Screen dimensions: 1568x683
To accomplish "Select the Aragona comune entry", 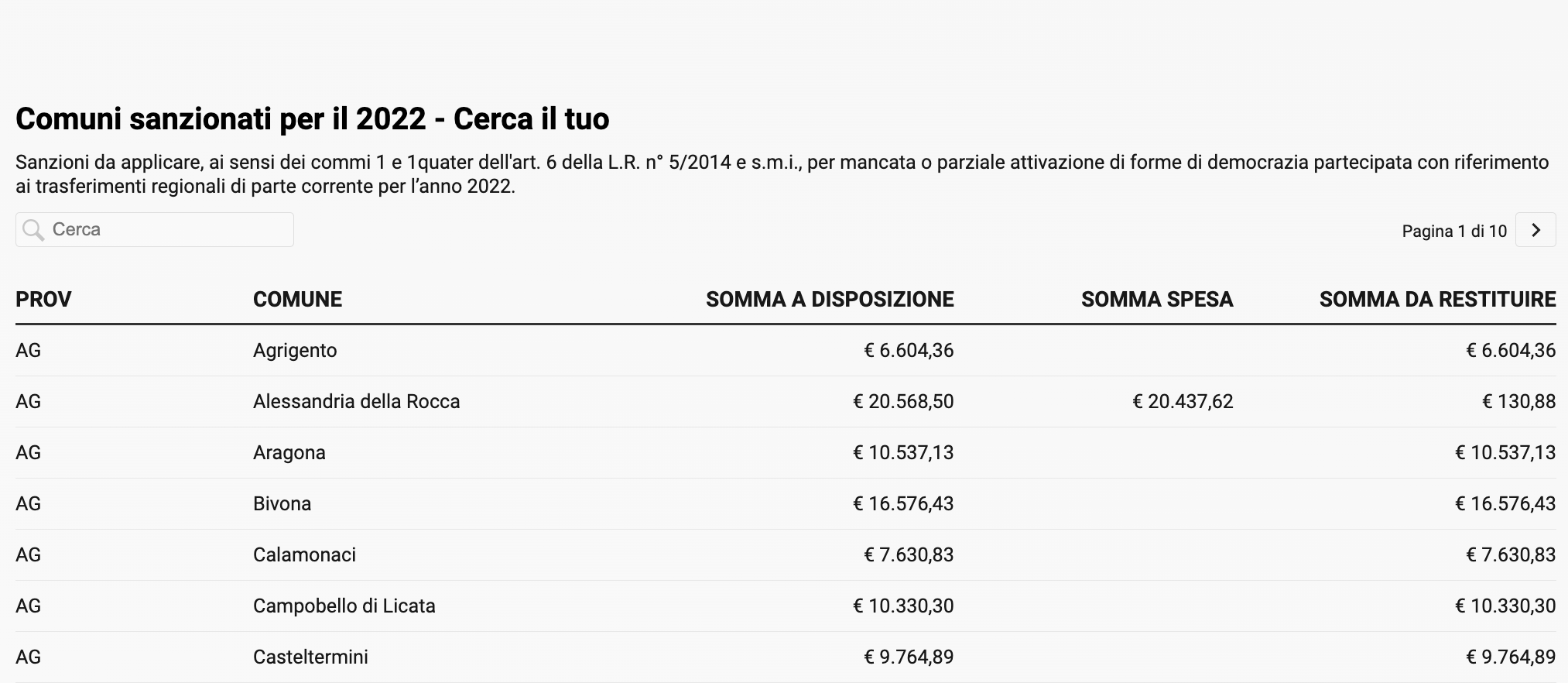I will point(289,453).
